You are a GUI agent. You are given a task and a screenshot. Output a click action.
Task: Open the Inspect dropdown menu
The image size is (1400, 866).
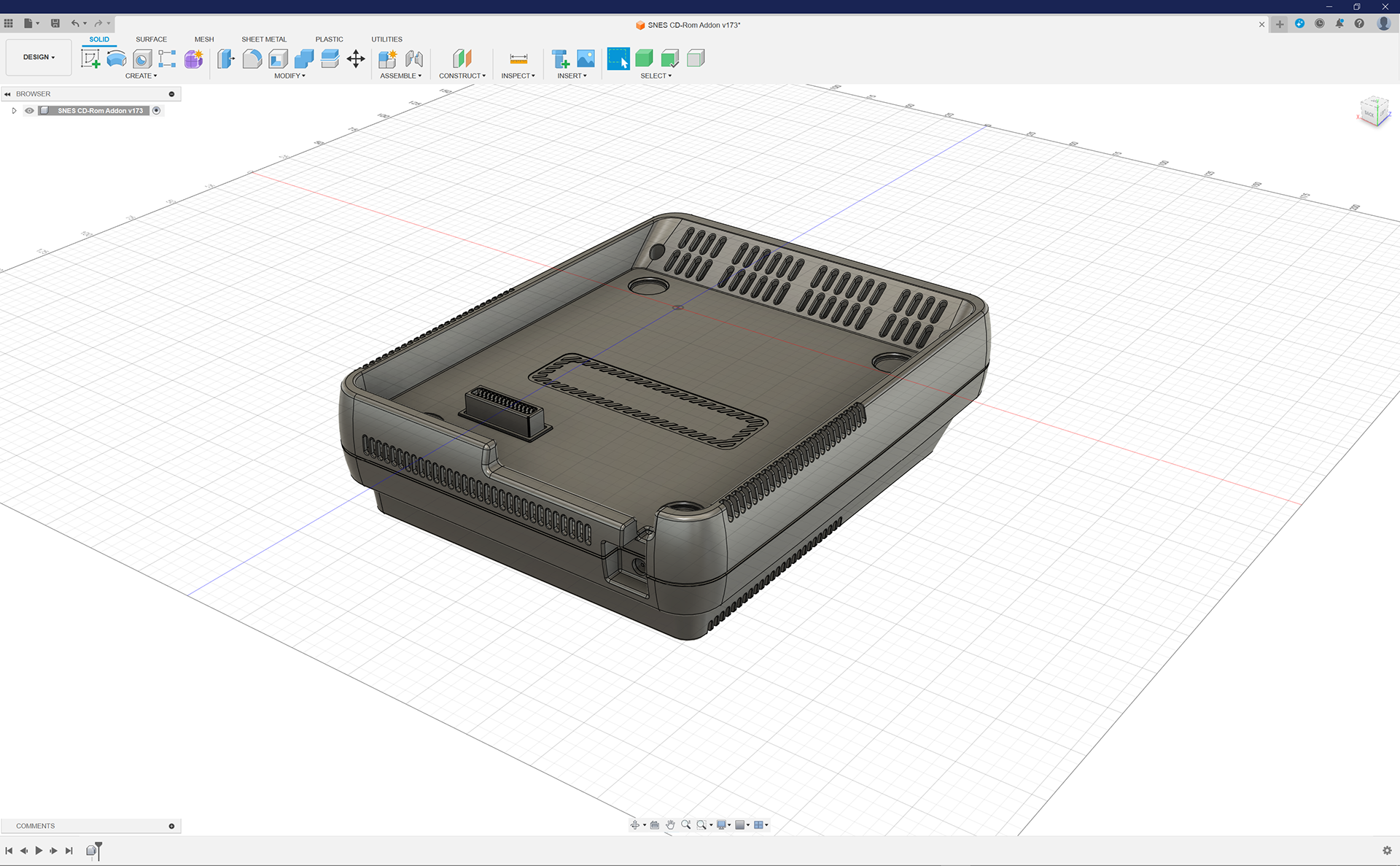coord(518,76)
